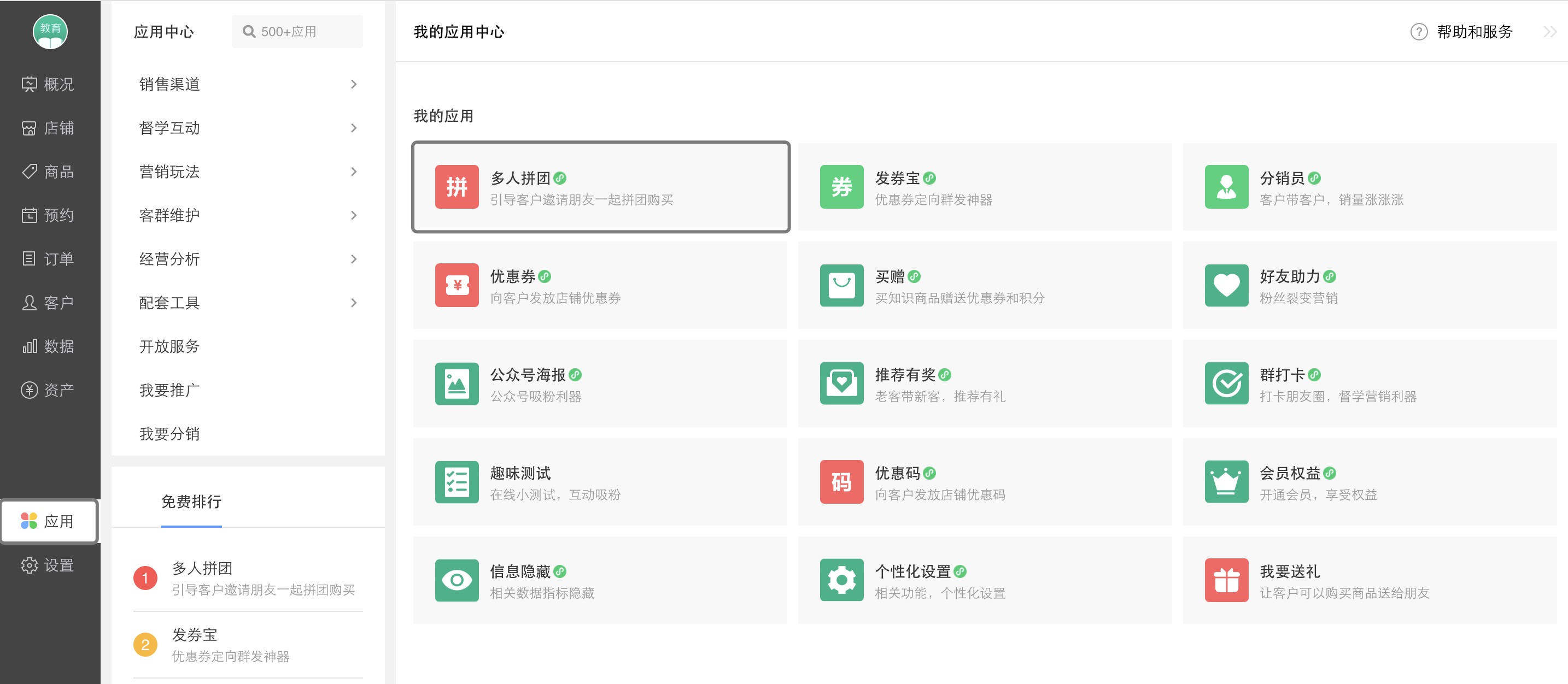Open the 优惠码 red code icon

[x=841, y=482]
